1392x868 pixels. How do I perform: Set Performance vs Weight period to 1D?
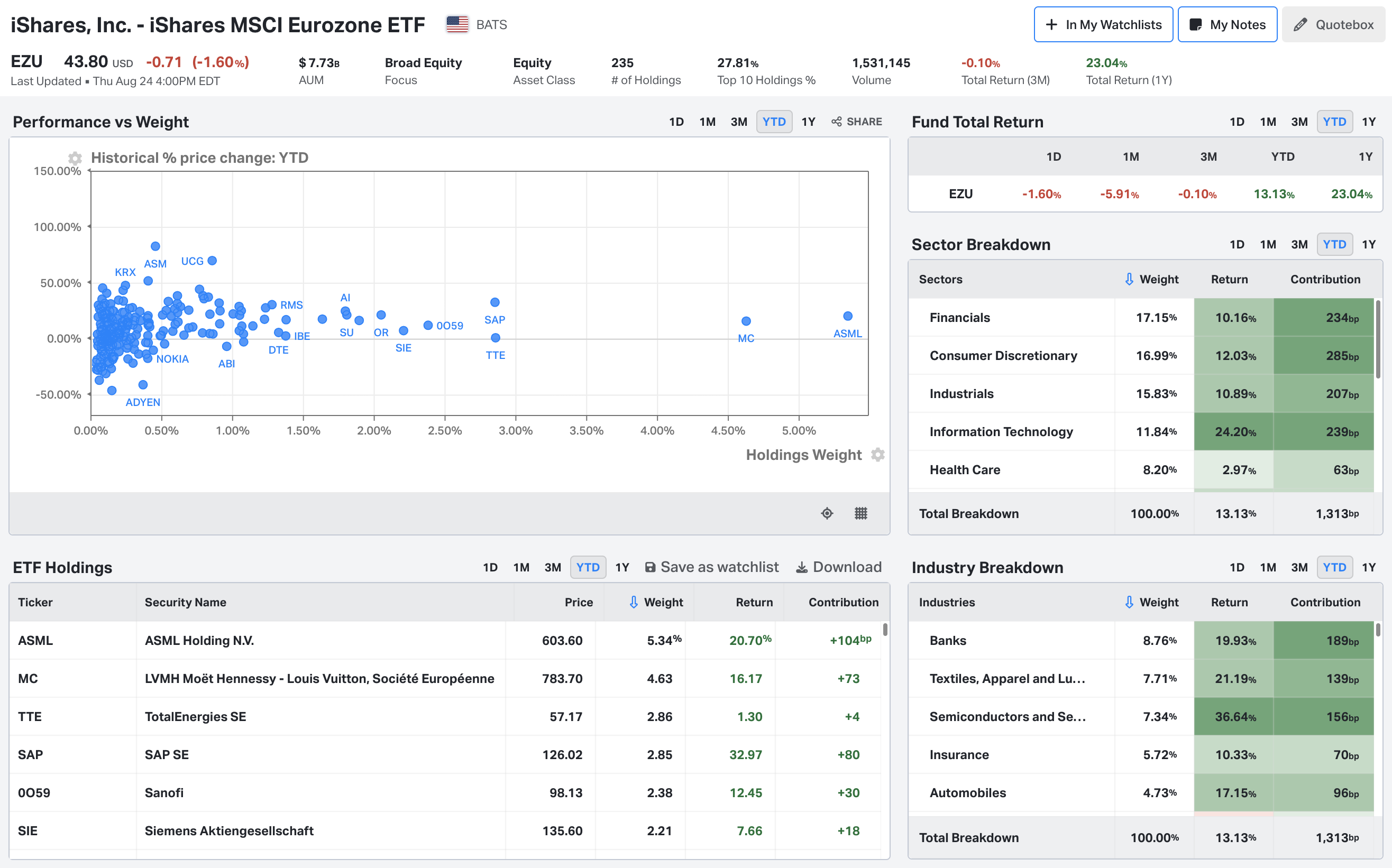coord(676,122)
